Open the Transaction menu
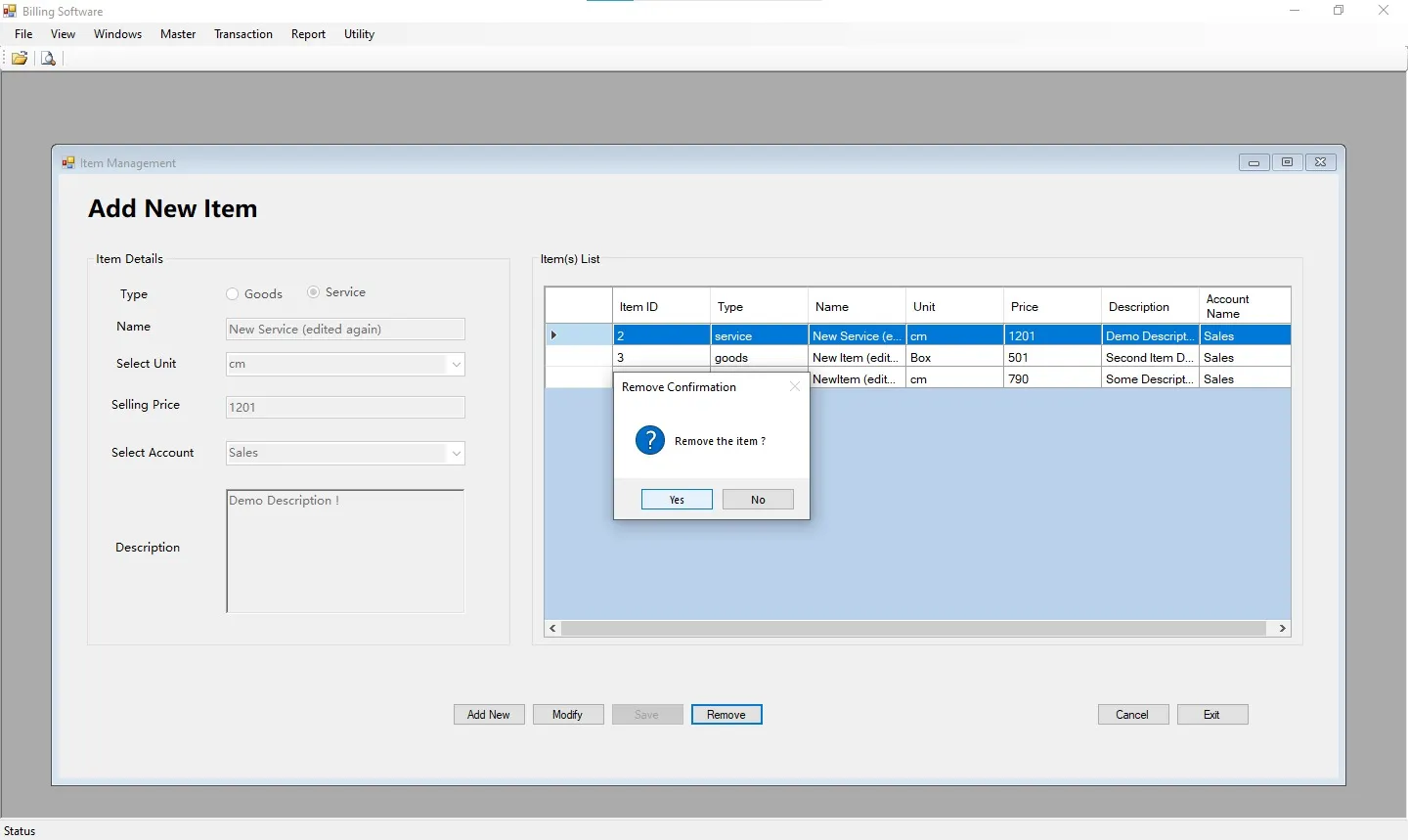 pyautogui.click(x=242, y=34)
